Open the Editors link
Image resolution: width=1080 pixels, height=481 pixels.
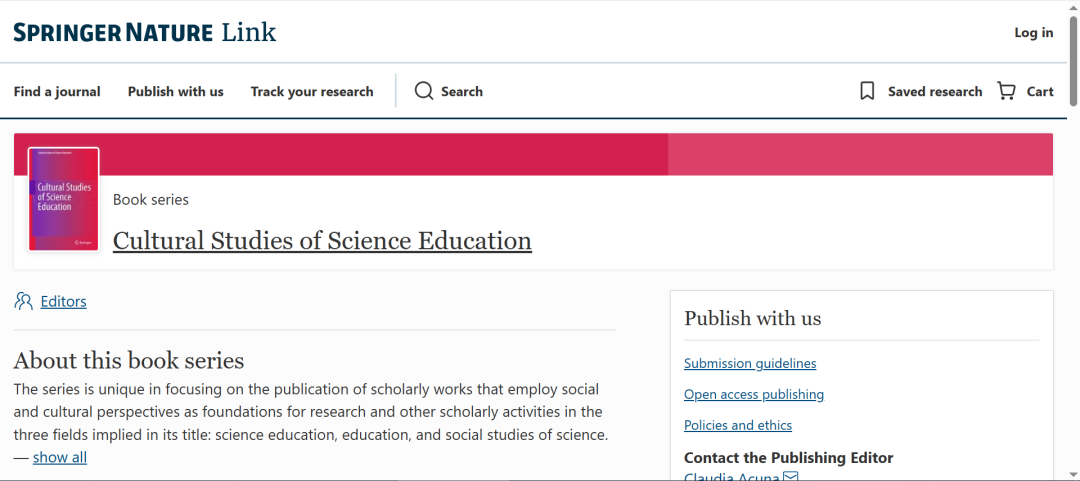click(x=63, y=301)
